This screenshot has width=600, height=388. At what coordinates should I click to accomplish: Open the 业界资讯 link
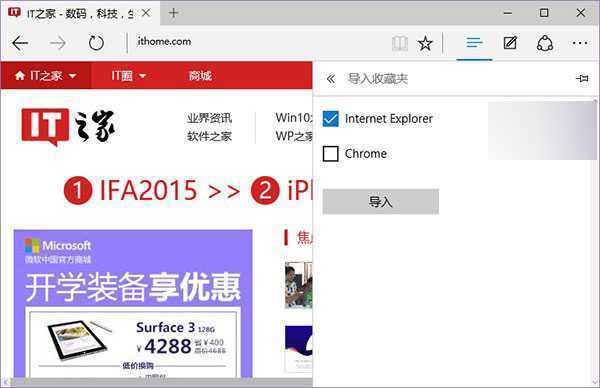pos(209,118)
